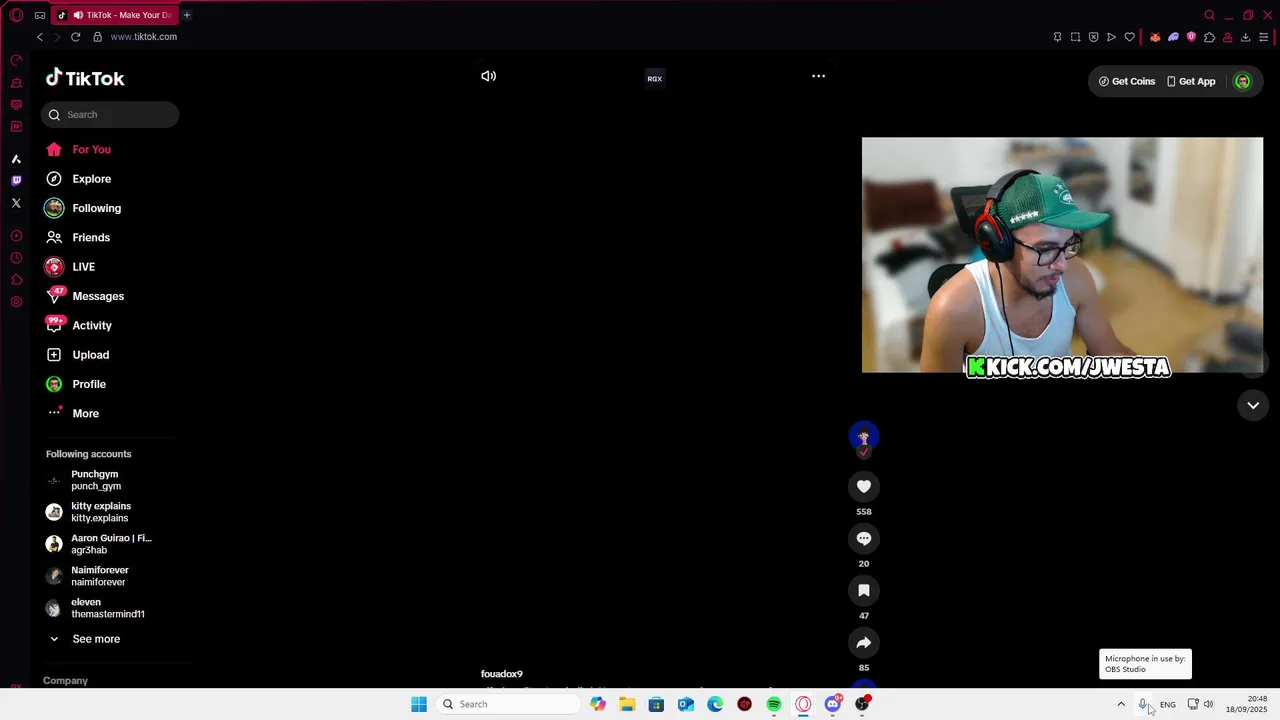Go to the next video with the down chevron

[1253, 405]
